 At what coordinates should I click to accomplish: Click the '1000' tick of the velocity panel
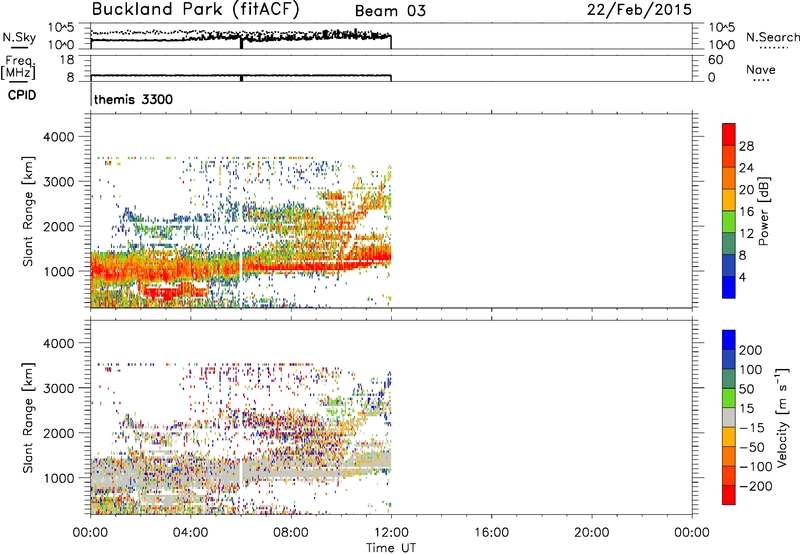[58, 478]
